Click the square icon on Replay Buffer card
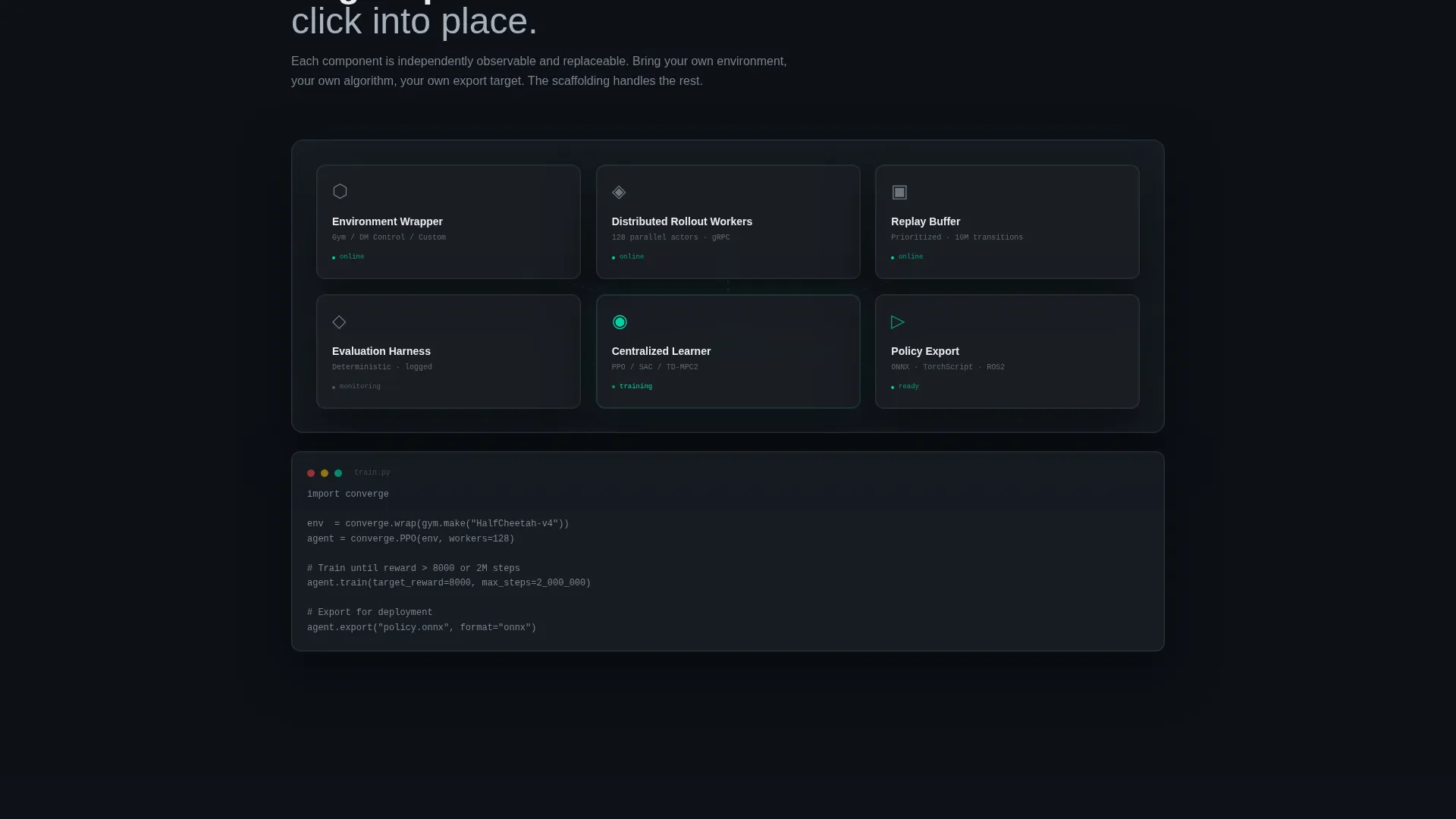 click(899, 192)
